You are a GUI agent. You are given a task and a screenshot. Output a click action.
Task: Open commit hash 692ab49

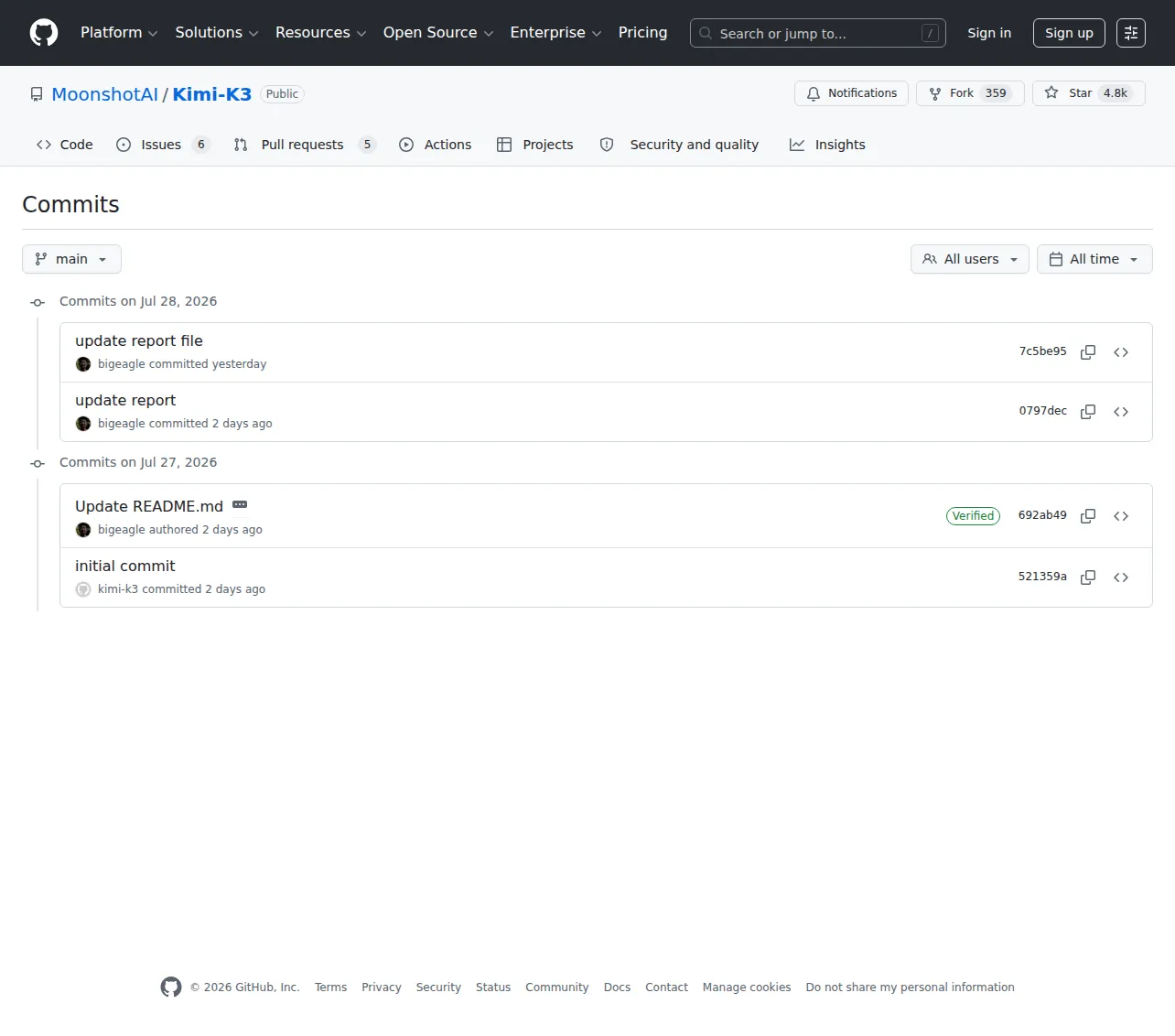pyautogui.click(x=1042, y=515)
